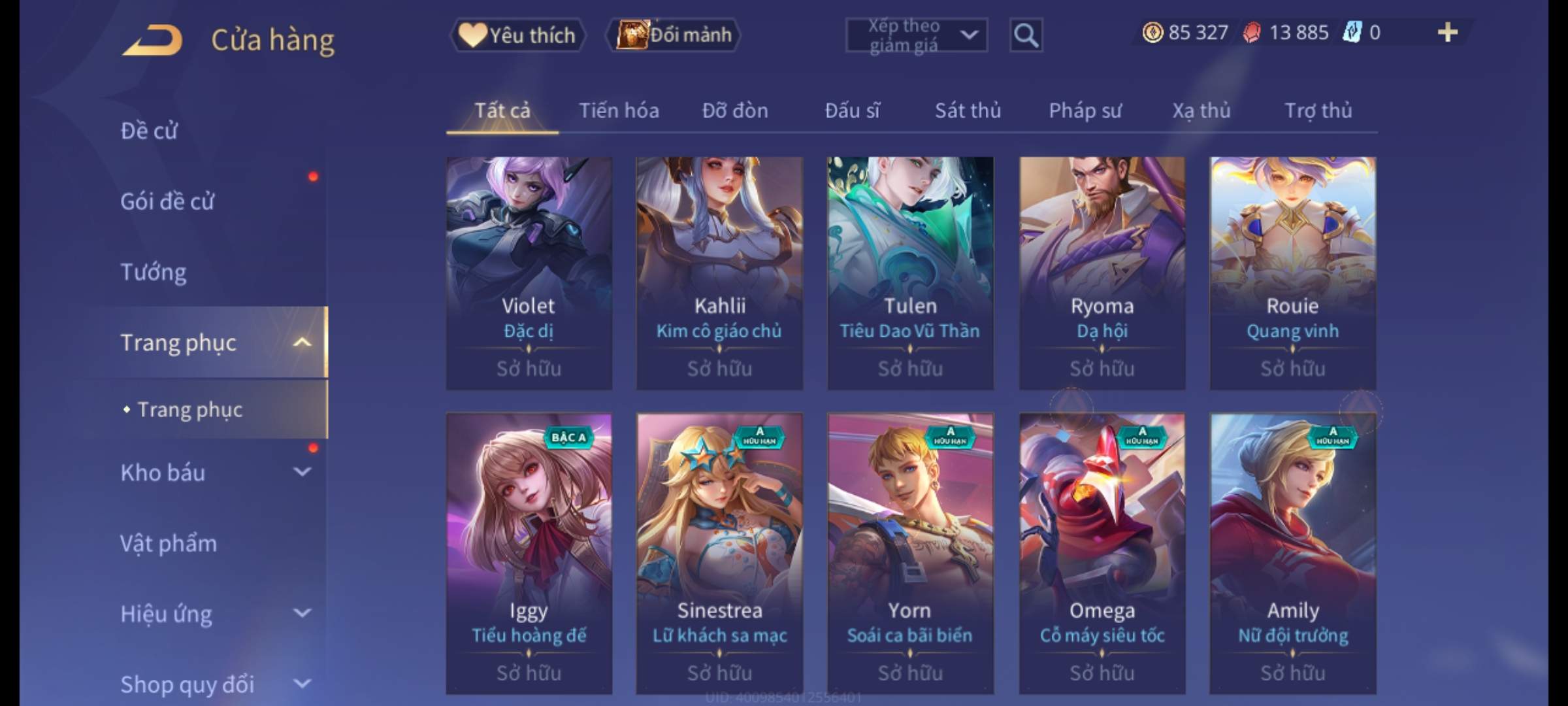The height and width of the screenshot is (706, 1568).
Task: Open Gói đề cử in sidebar
Action: (167, 201)
